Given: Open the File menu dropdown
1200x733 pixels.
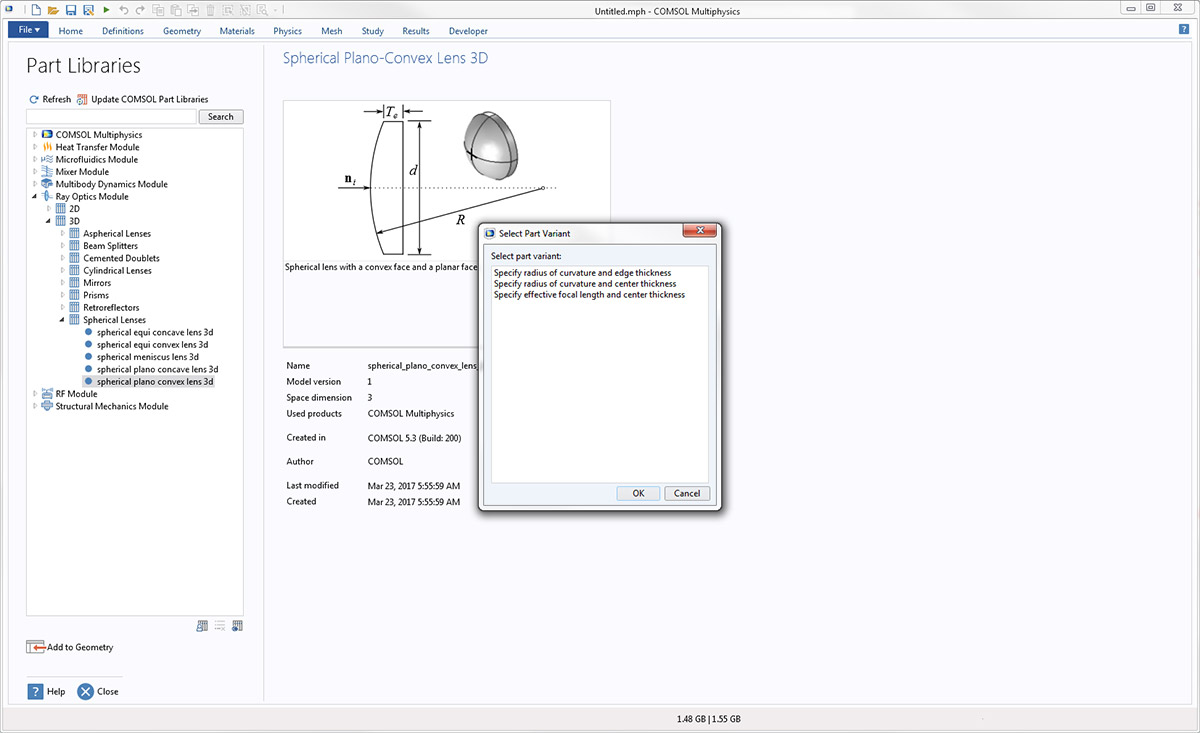Looking at the screenshot, I should click(x=29, y=30).
